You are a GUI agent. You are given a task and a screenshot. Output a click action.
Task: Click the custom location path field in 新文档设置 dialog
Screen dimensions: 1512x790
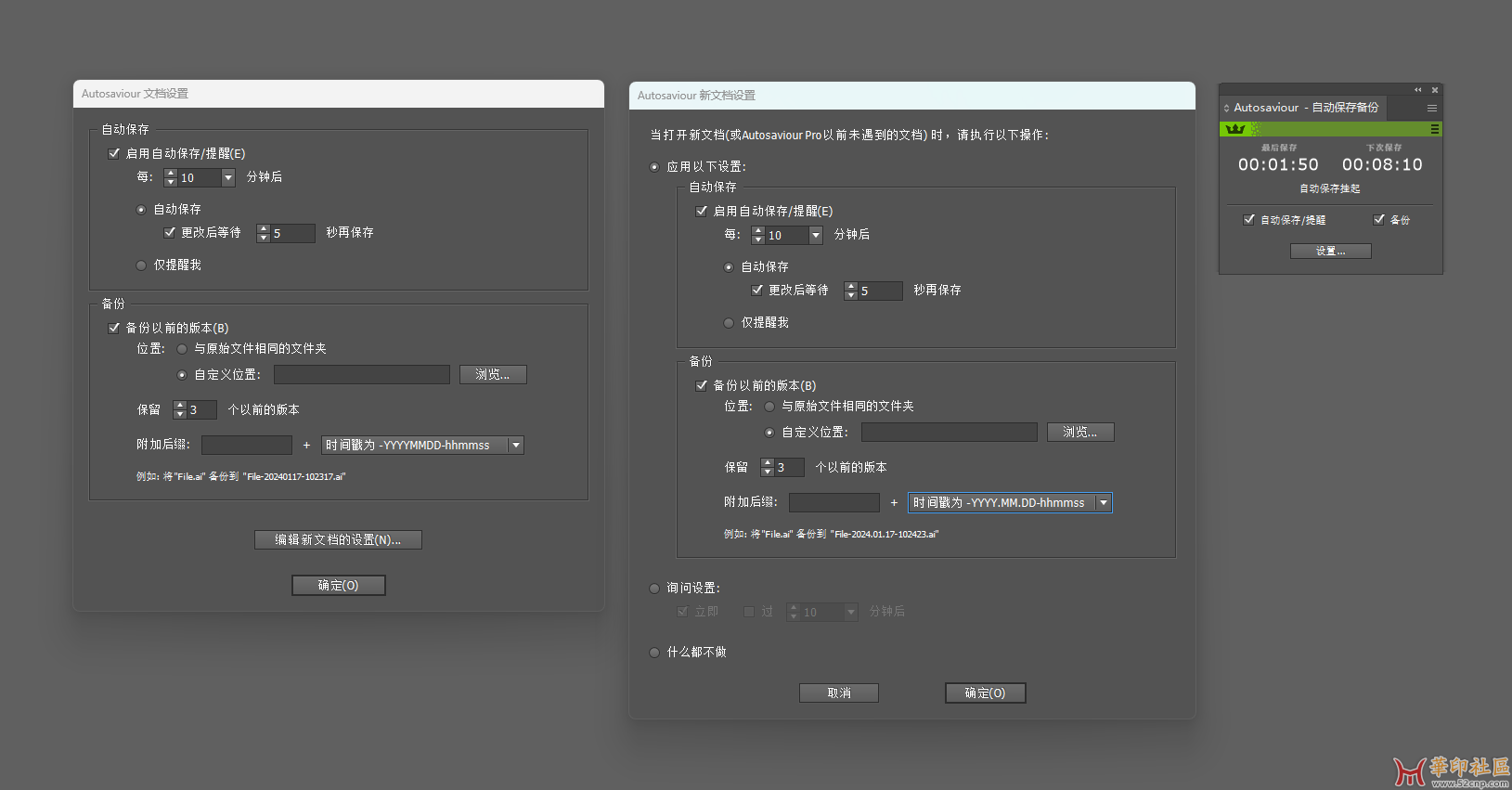pos(950,432)
